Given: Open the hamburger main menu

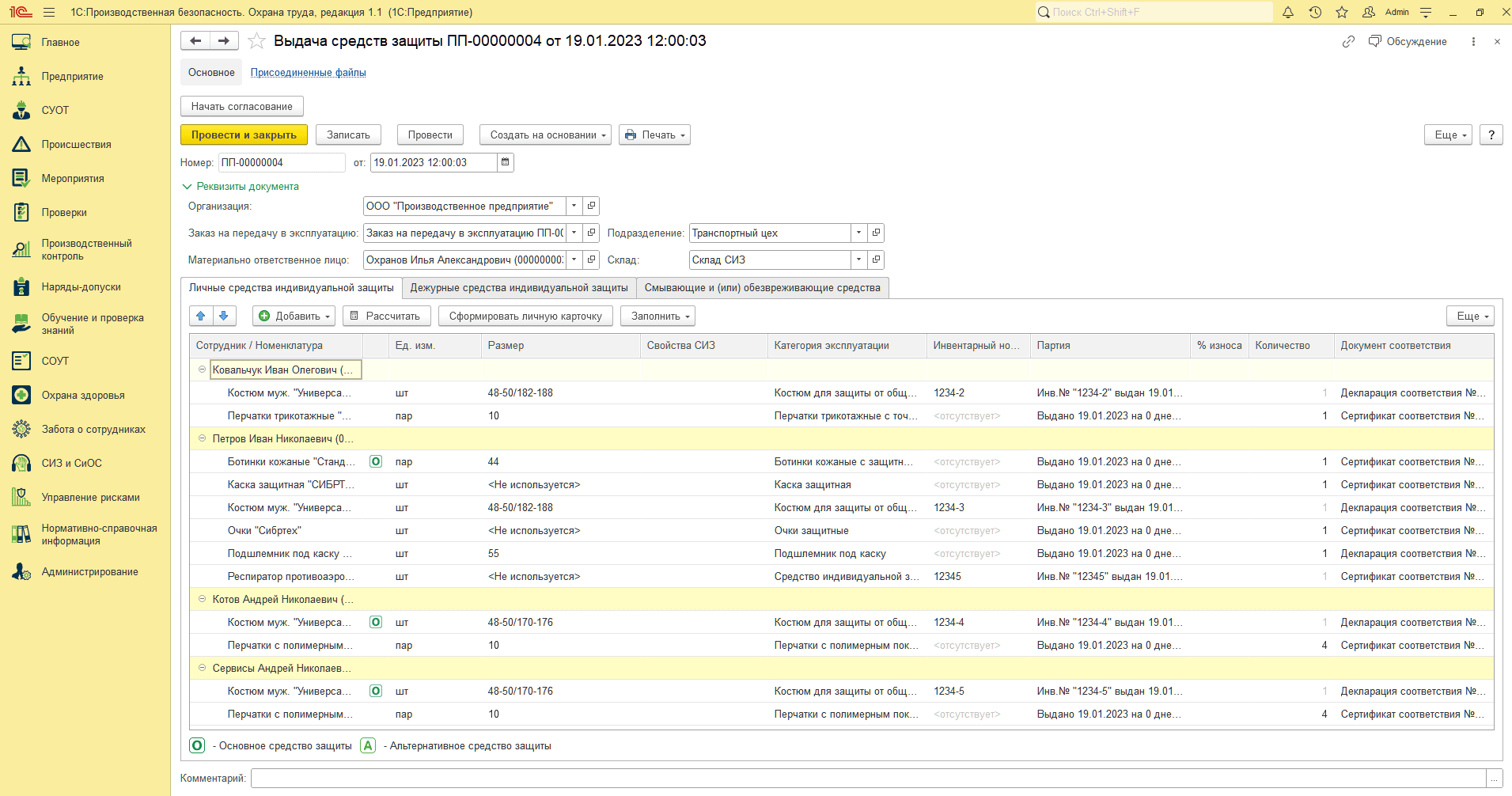Looking at the screenshot, I should pyautogui.click(x=49, y=12).
